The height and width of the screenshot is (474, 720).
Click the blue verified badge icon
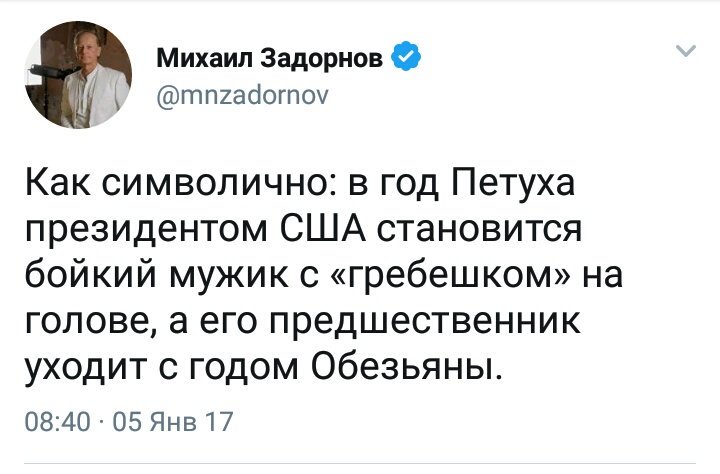(x=406, y=56)
